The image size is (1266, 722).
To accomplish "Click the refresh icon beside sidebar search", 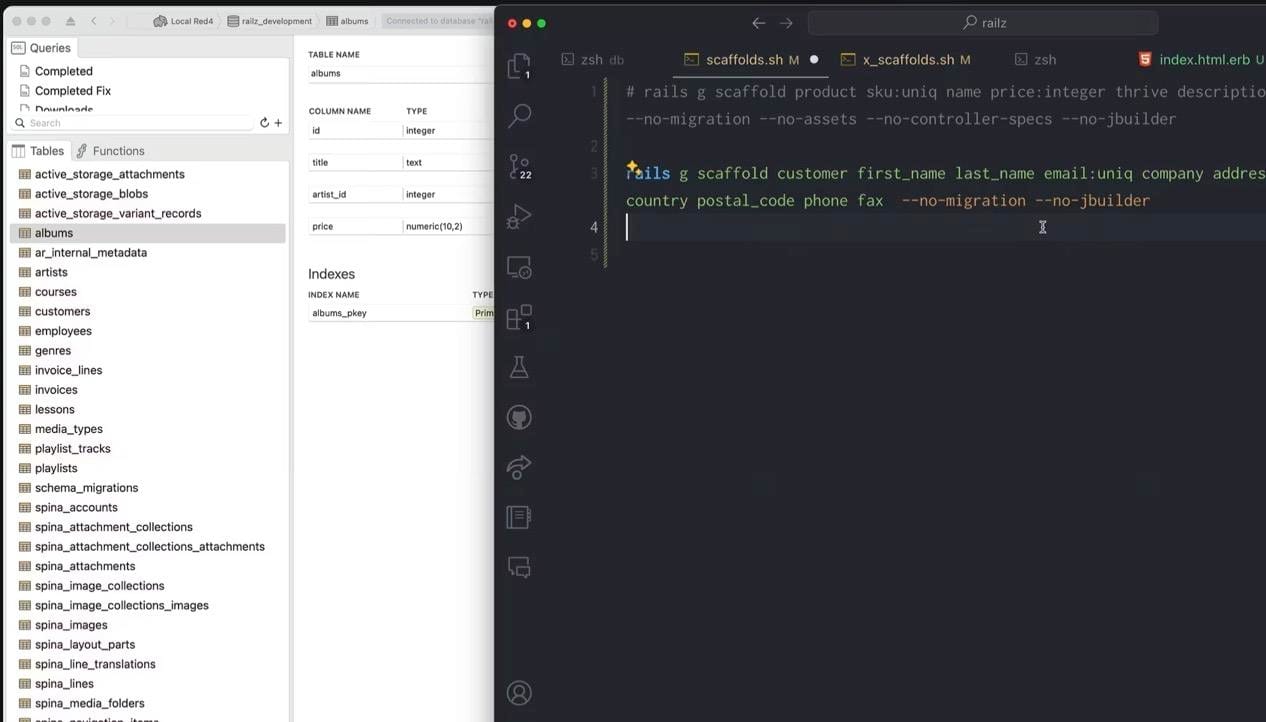I will pos(264,123).
